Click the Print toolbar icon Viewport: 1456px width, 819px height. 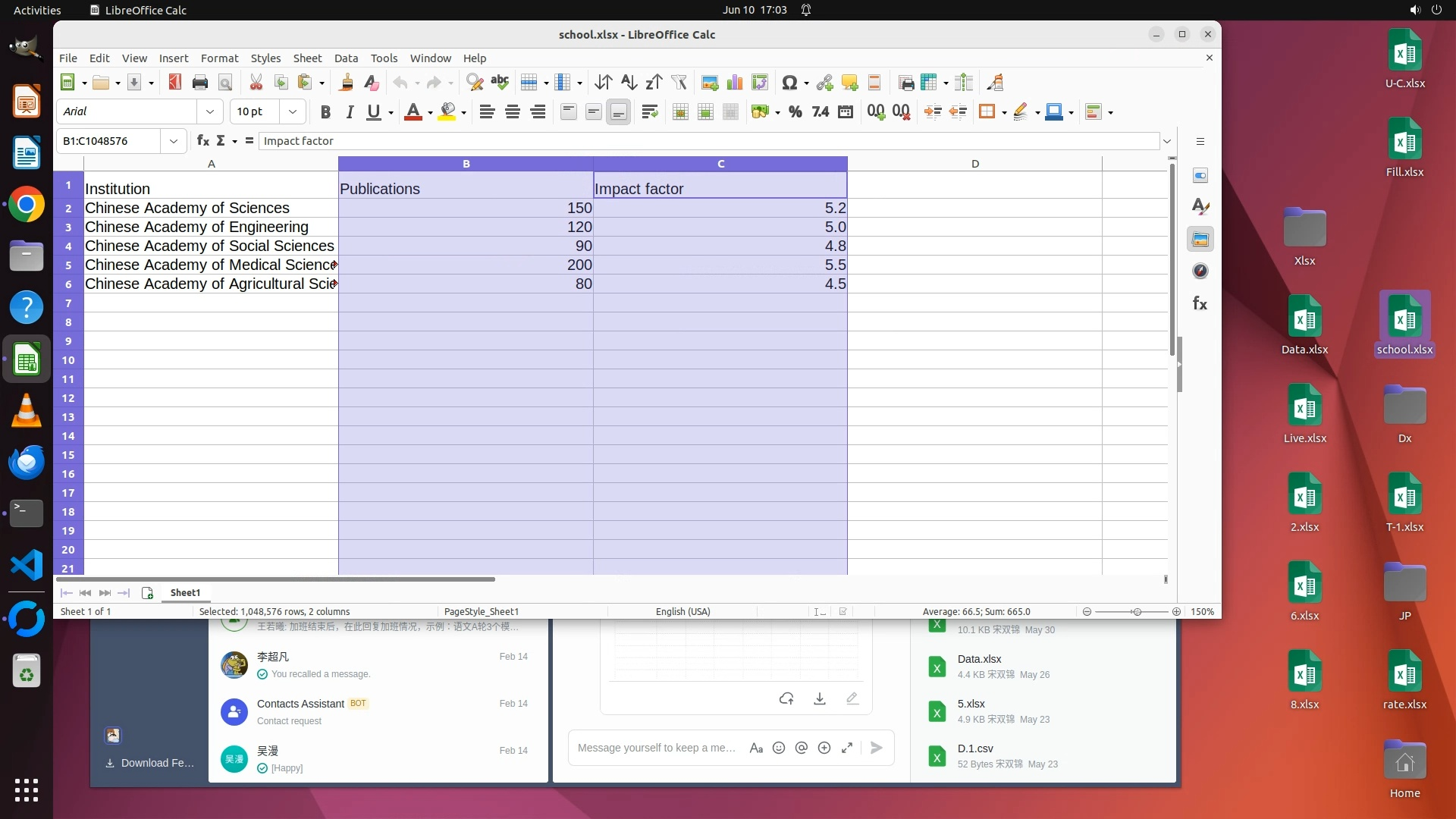pyautogui.click(x=199, y=83)
